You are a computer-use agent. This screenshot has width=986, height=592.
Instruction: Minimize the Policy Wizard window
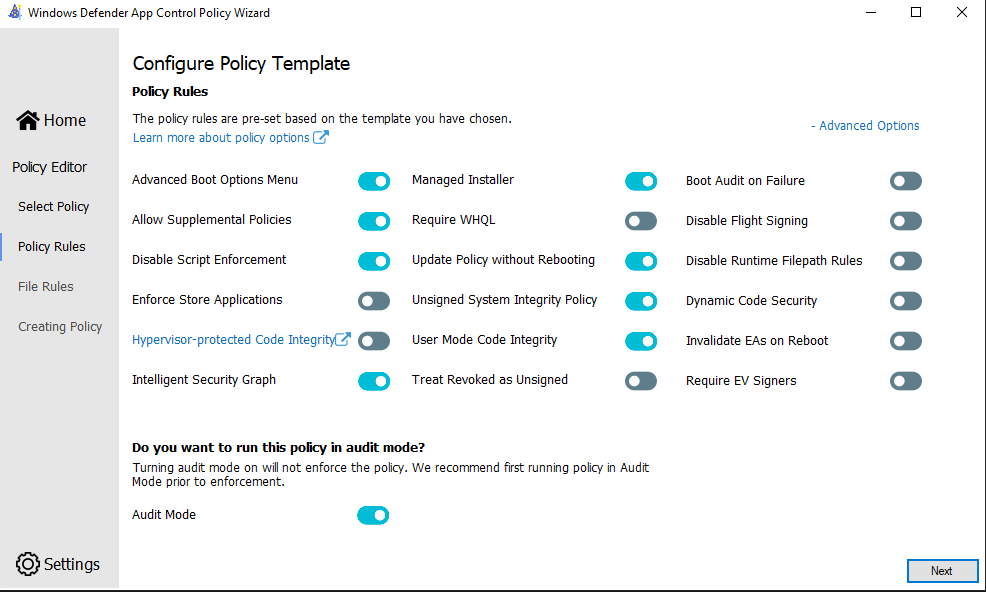871,13
